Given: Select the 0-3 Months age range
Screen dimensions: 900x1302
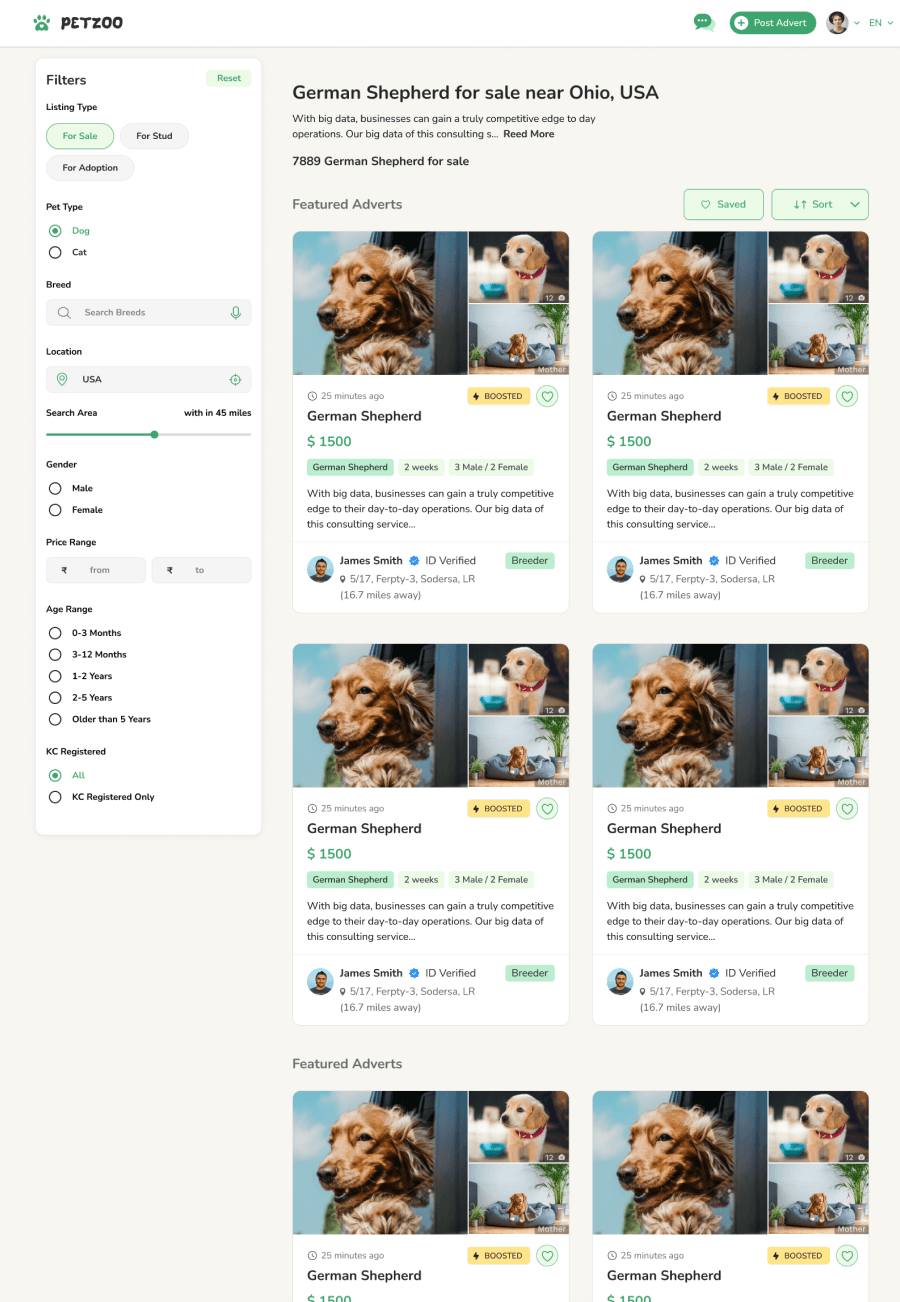Looking at the screenshot, I should pyautogui.click(x=55, y=633).
